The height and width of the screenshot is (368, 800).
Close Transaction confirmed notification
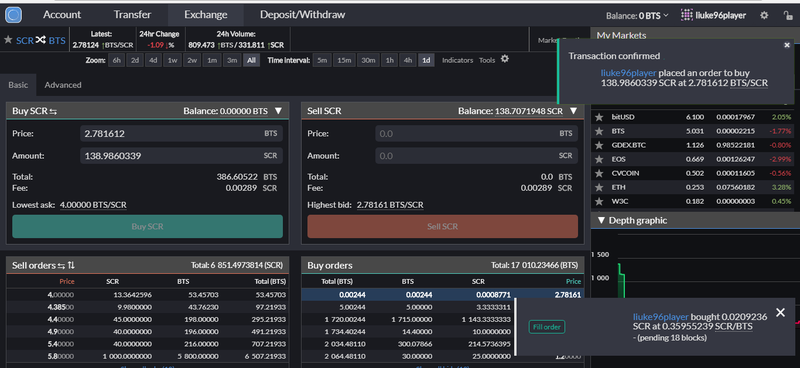click(787, 45)
